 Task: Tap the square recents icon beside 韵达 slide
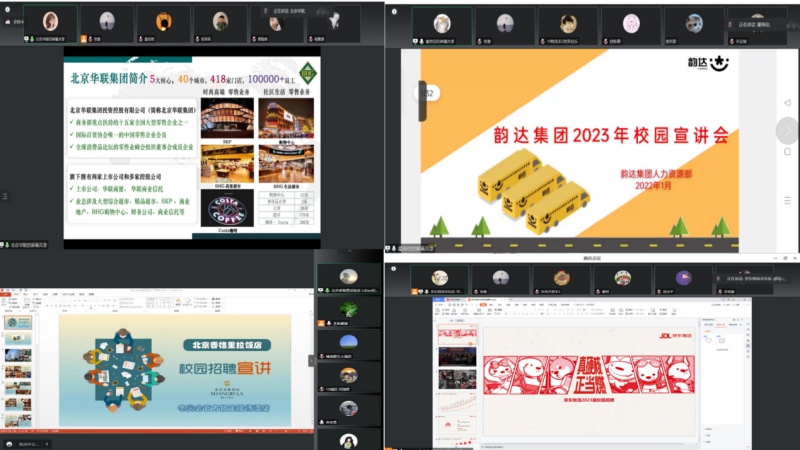coord(787,152)
